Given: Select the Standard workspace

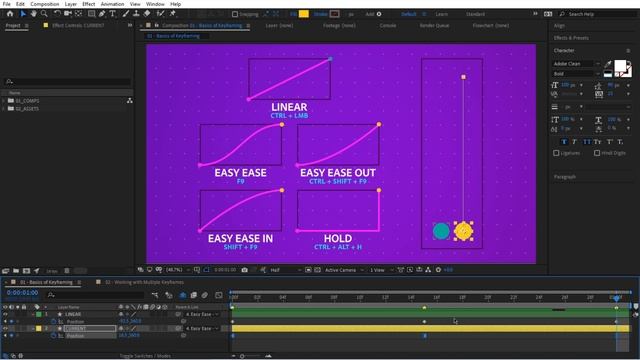Looking at the screenshot, I should point(476,14).
